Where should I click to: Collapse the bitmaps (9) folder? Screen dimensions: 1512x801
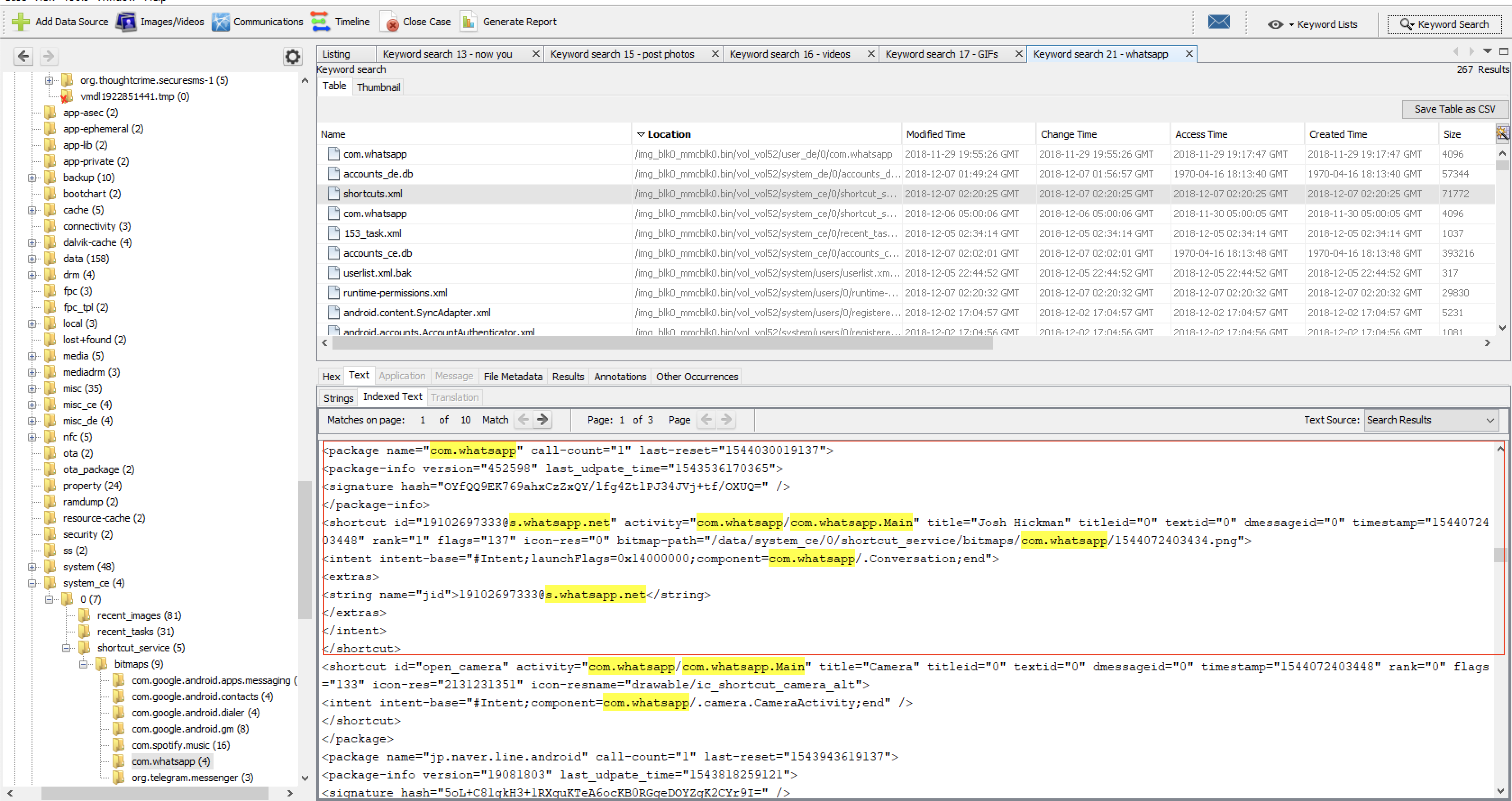(x=83, y=664)
